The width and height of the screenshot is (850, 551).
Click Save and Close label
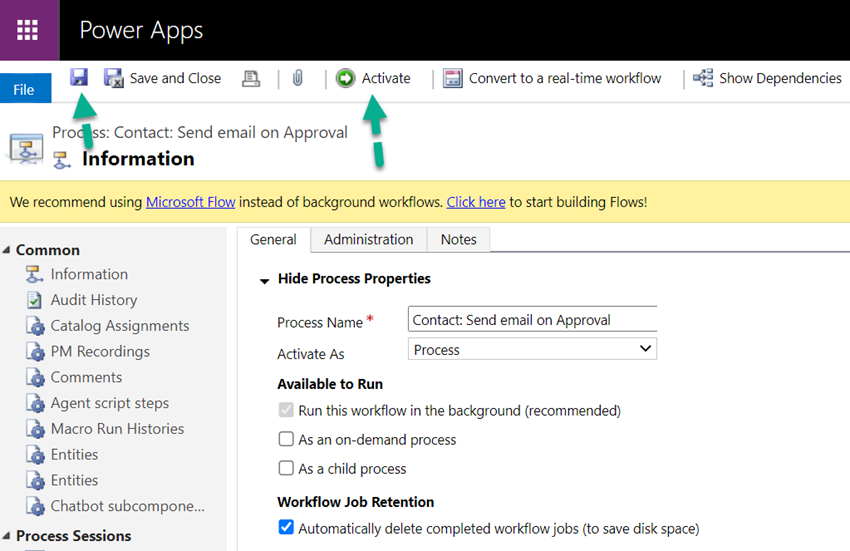[x=175, y=79]
